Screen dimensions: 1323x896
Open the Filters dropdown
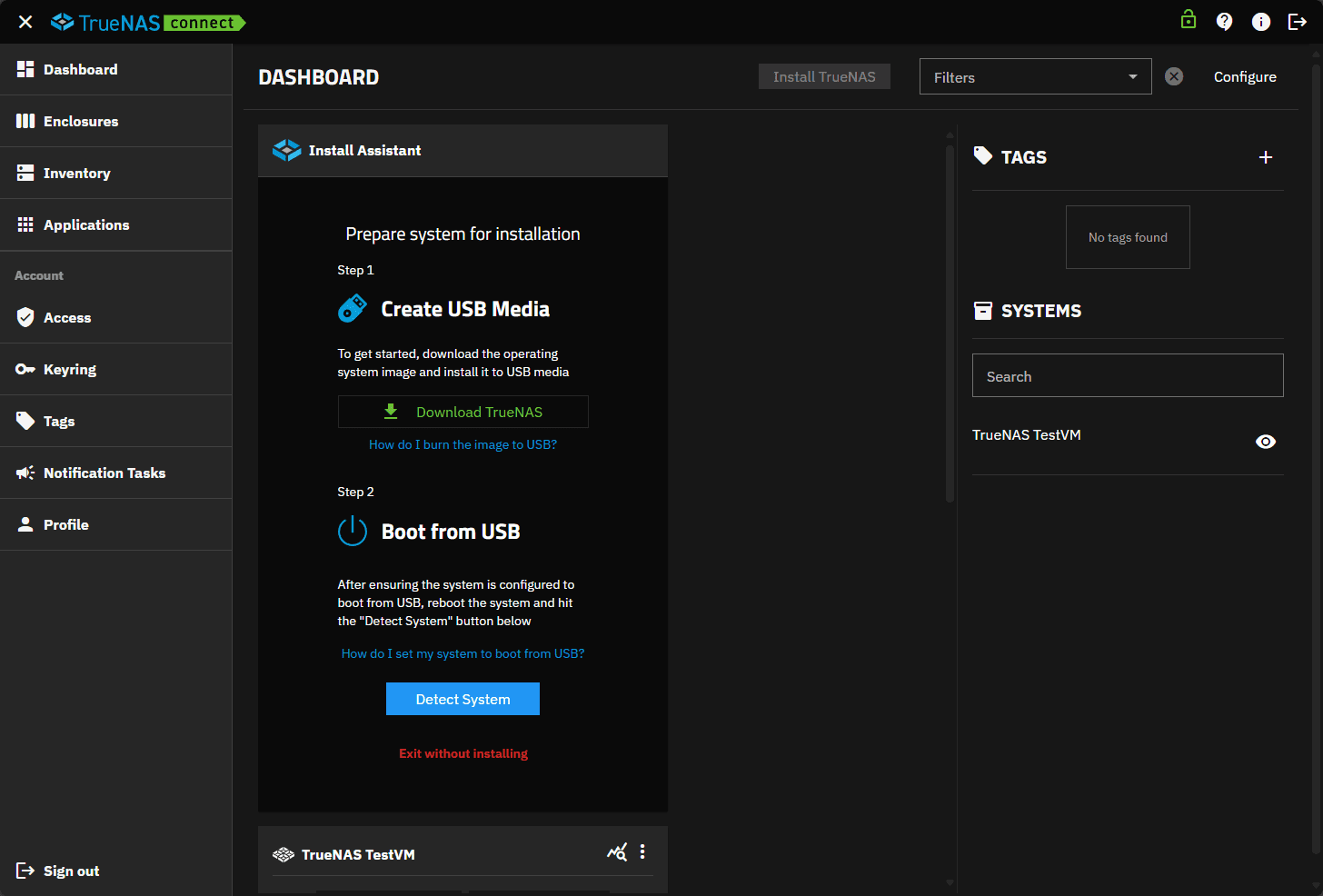click(1035, 77)
